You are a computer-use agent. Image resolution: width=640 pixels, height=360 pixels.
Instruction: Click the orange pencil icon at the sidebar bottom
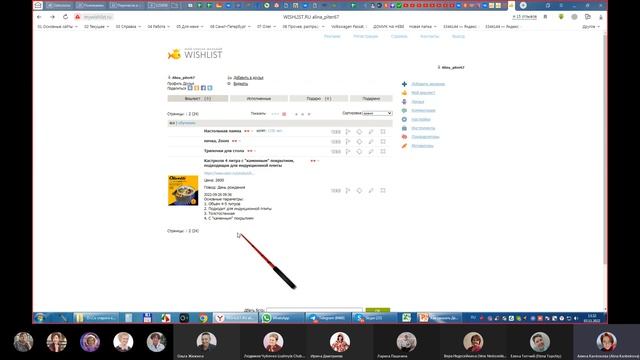click(404, 146)
